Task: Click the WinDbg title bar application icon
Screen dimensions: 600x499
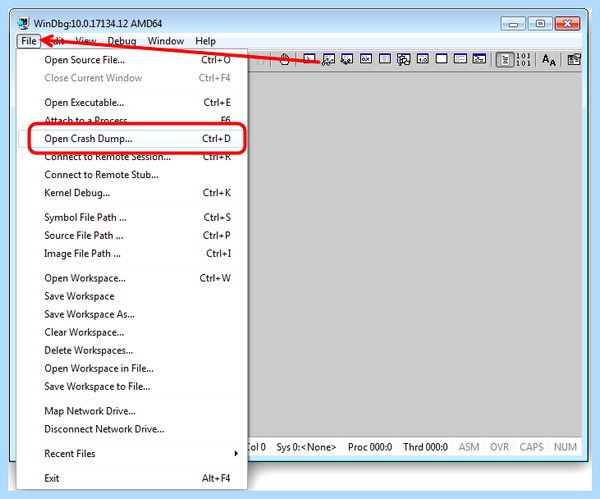Action: [x=23, y=23]
